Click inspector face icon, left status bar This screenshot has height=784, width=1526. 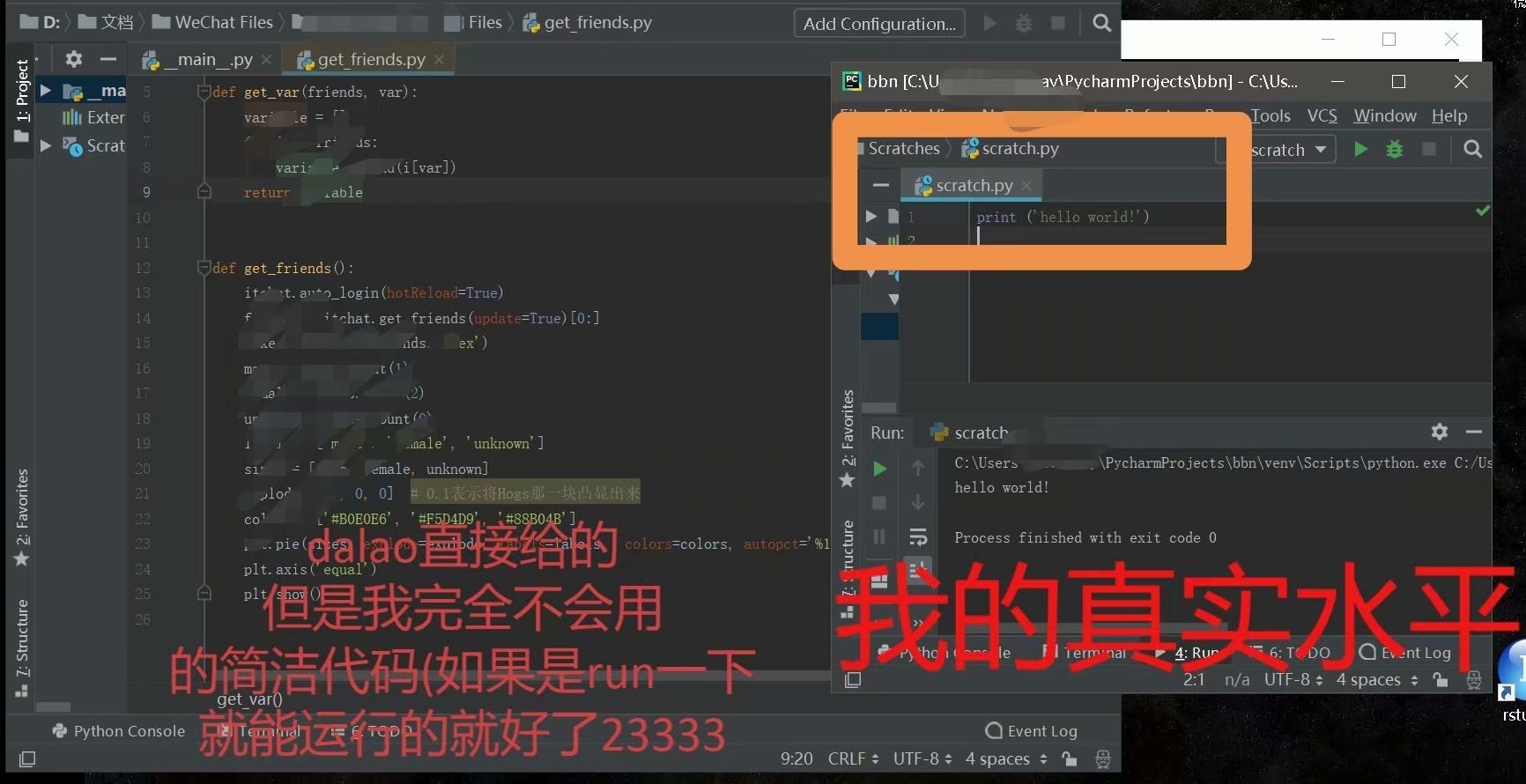coord(1102,758)
